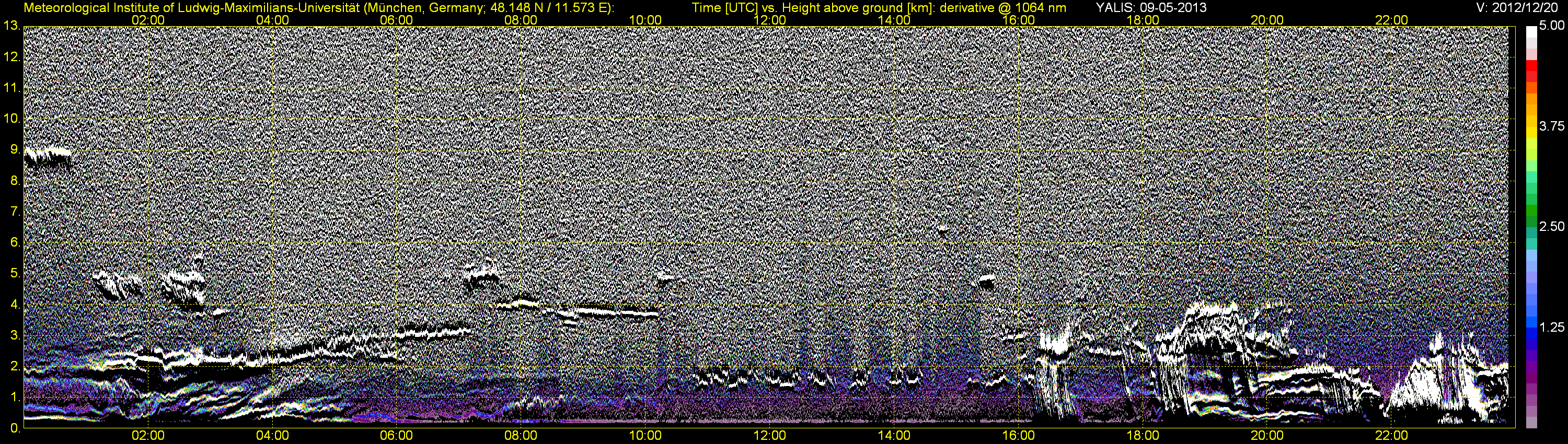Click the 12. km height axis label
Screen dimensions: 1568x444
(12, 57)
